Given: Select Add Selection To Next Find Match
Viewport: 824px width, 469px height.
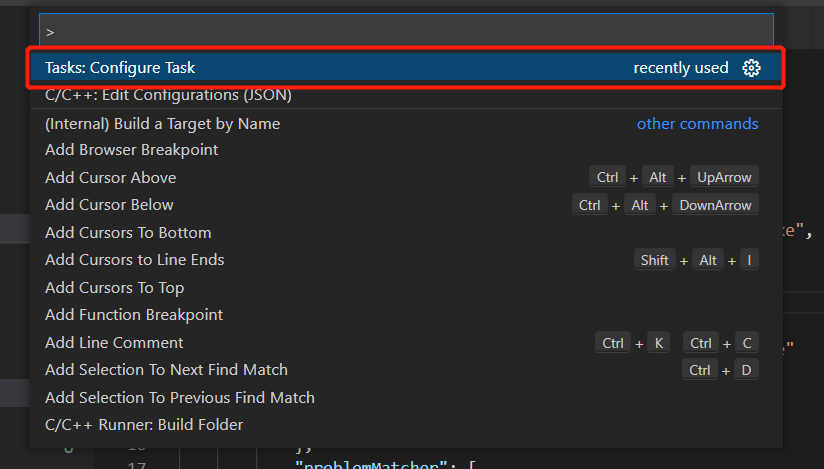Looking at the screenshot, I should pos(166,370).
